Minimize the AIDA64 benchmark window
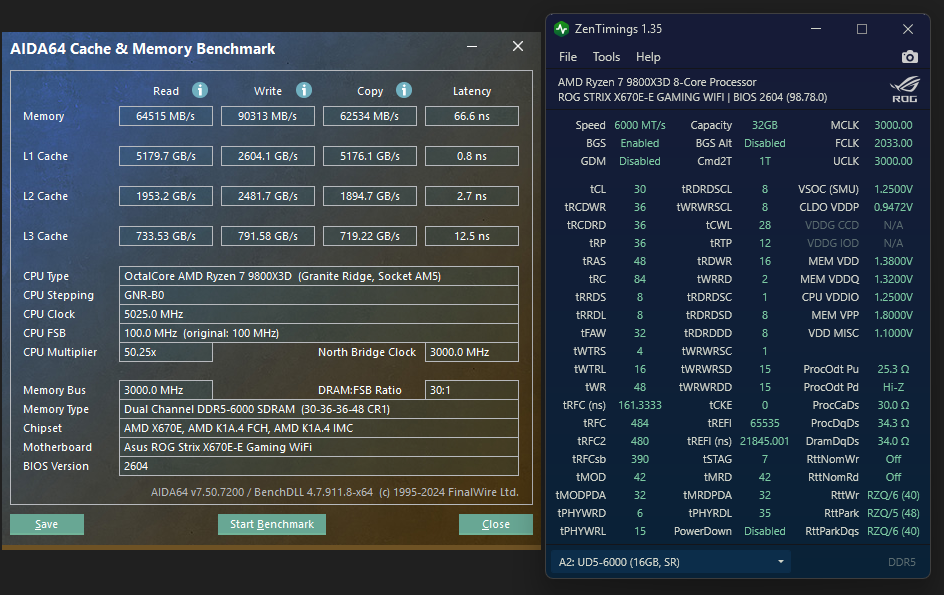944x595 pixels. (x=472, y=46)
